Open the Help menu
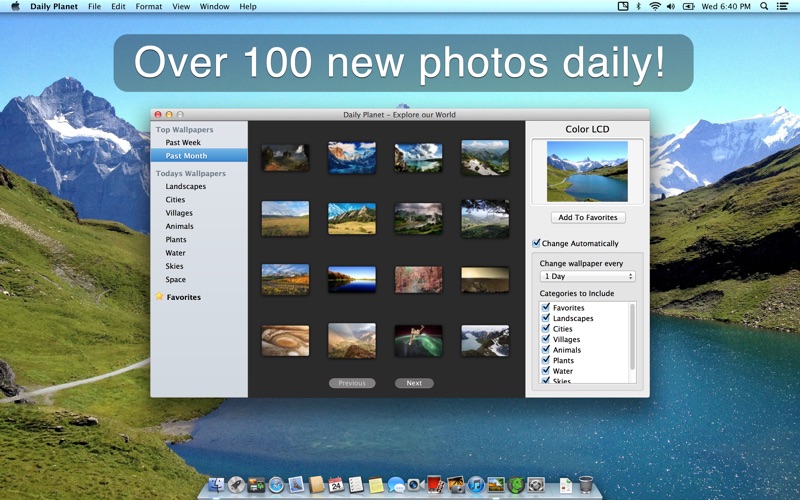Viewport: 800px width, 500px height. click(x=248, y=6)
